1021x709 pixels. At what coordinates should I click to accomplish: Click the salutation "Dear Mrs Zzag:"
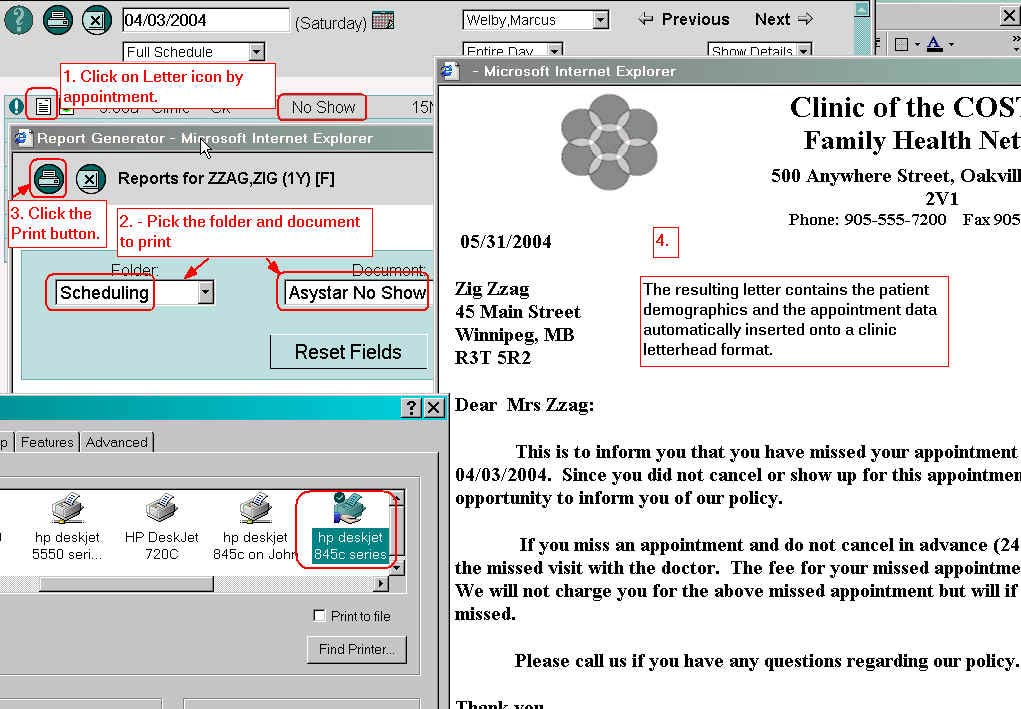coord(524,405)
